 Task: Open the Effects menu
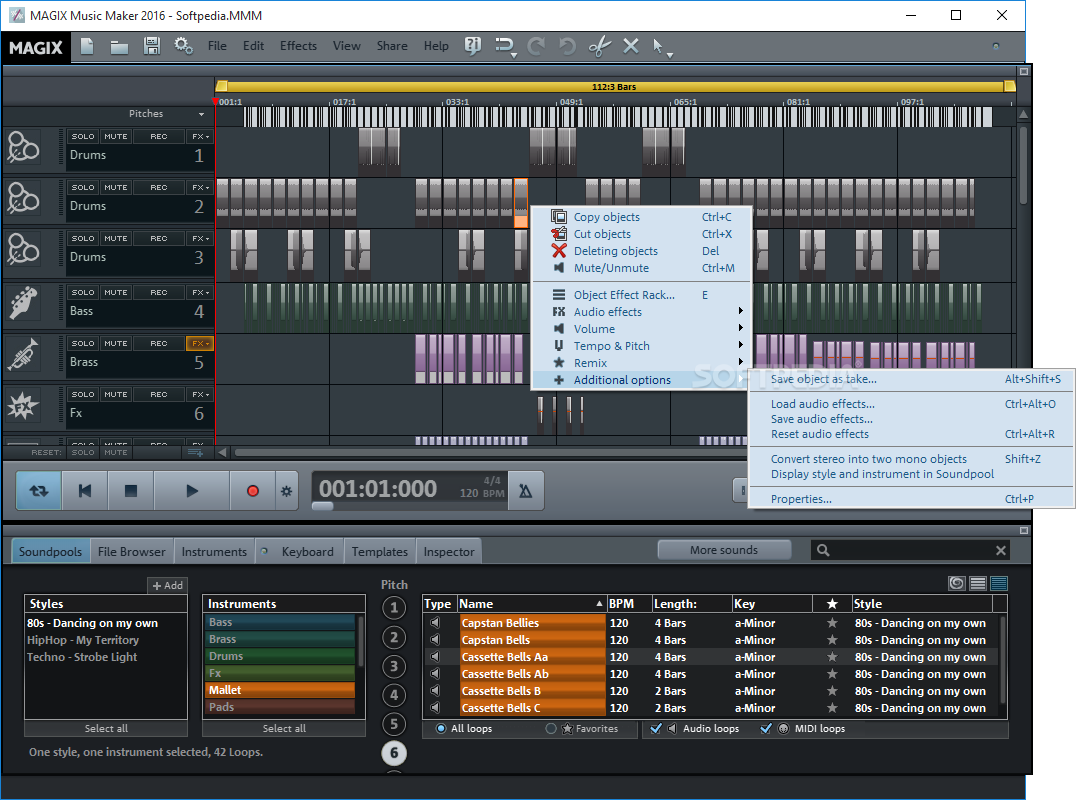click(x=299, y=46)
